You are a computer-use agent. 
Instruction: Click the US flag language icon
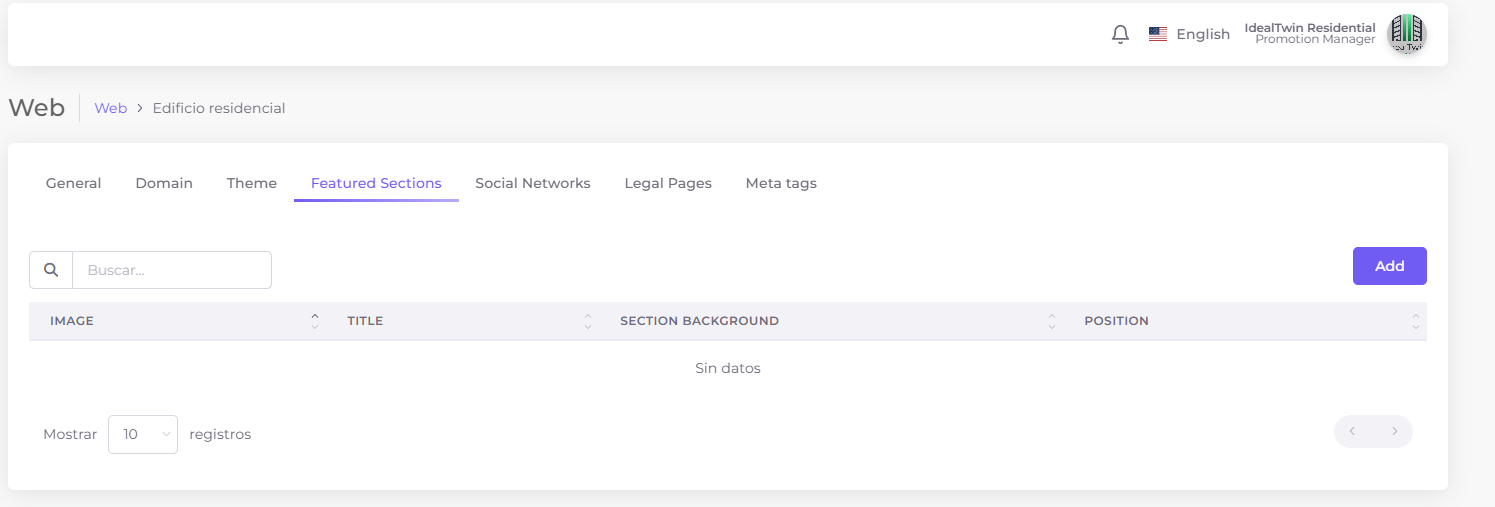click(1158, 34)
